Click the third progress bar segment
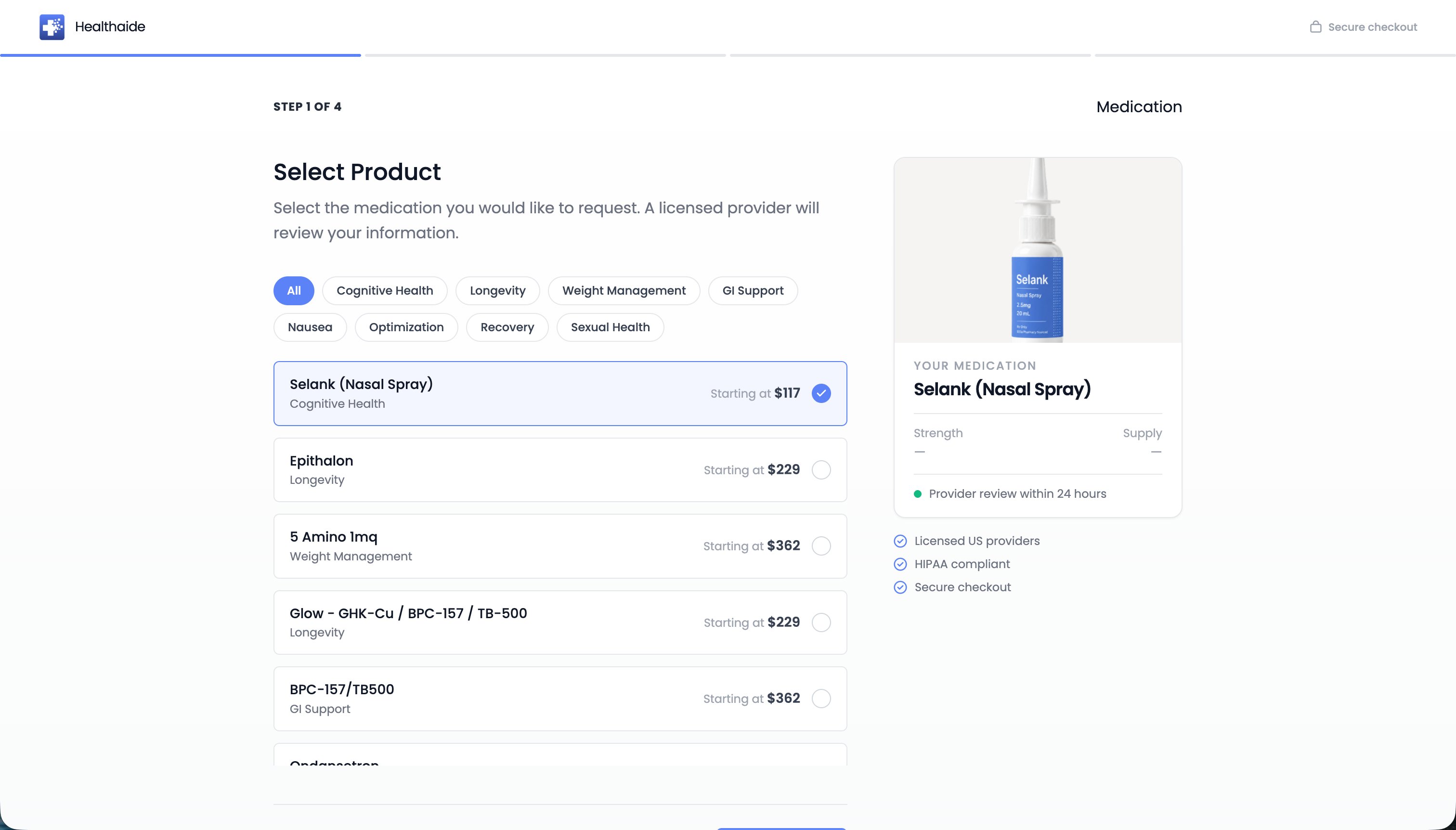1456x830 pixels. pos(910,55)
